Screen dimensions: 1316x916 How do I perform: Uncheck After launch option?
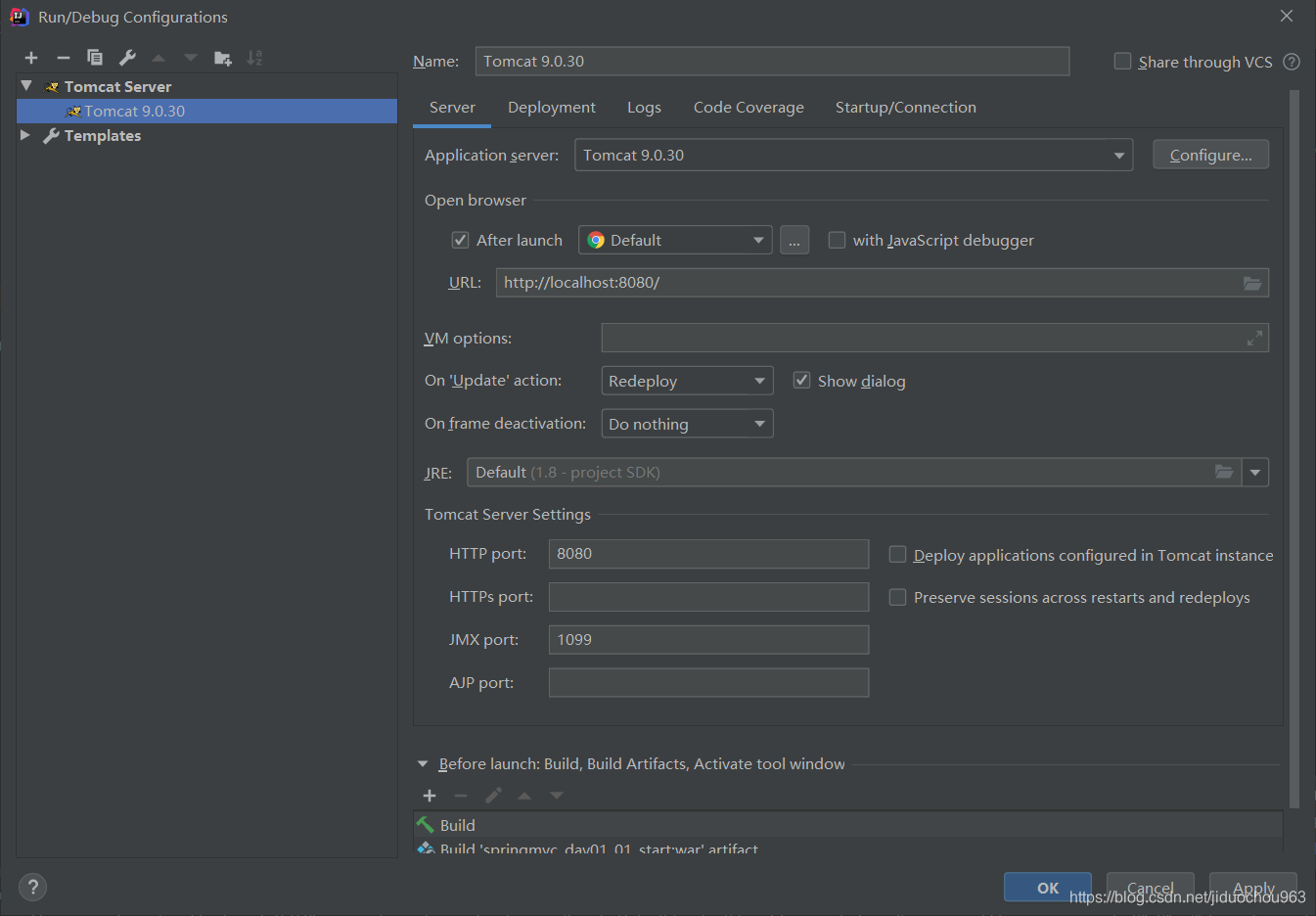[x=460, y=240]
